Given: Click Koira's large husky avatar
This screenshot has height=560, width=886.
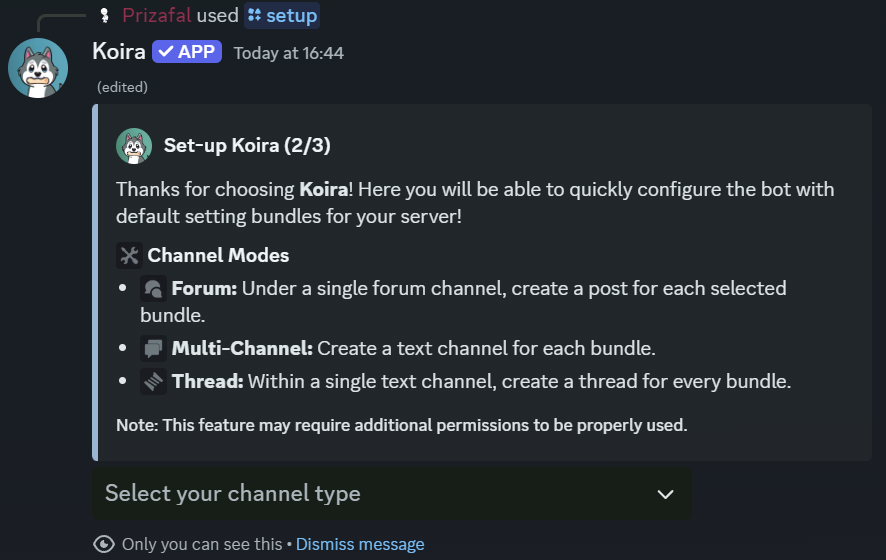Looking at the screenshot, I should coord(38,69).
